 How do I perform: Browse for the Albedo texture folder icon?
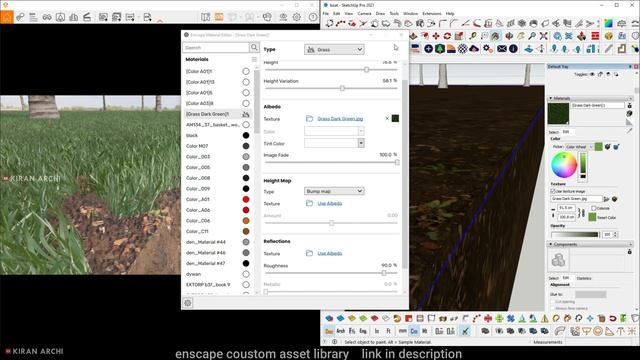[x=309, y=119]
